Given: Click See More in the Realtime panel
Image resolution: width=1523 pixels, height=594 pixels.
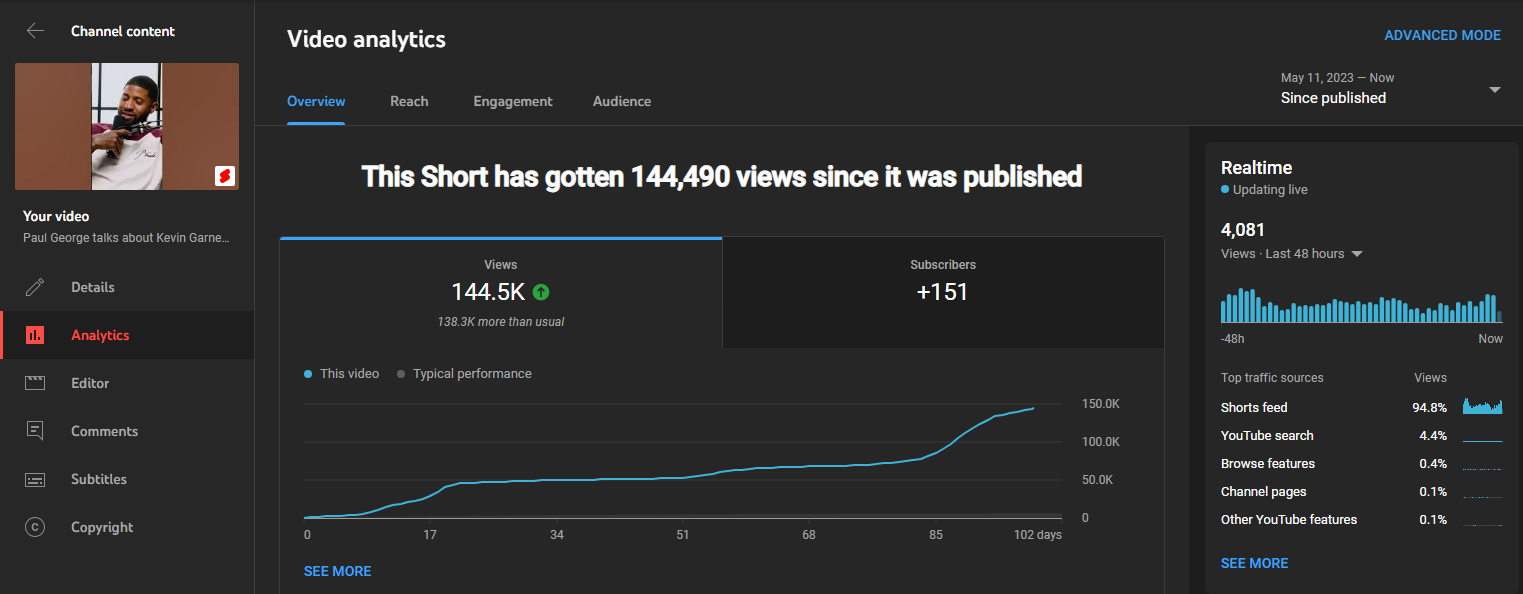Looking at the screenshot, I should [1254, 563].
